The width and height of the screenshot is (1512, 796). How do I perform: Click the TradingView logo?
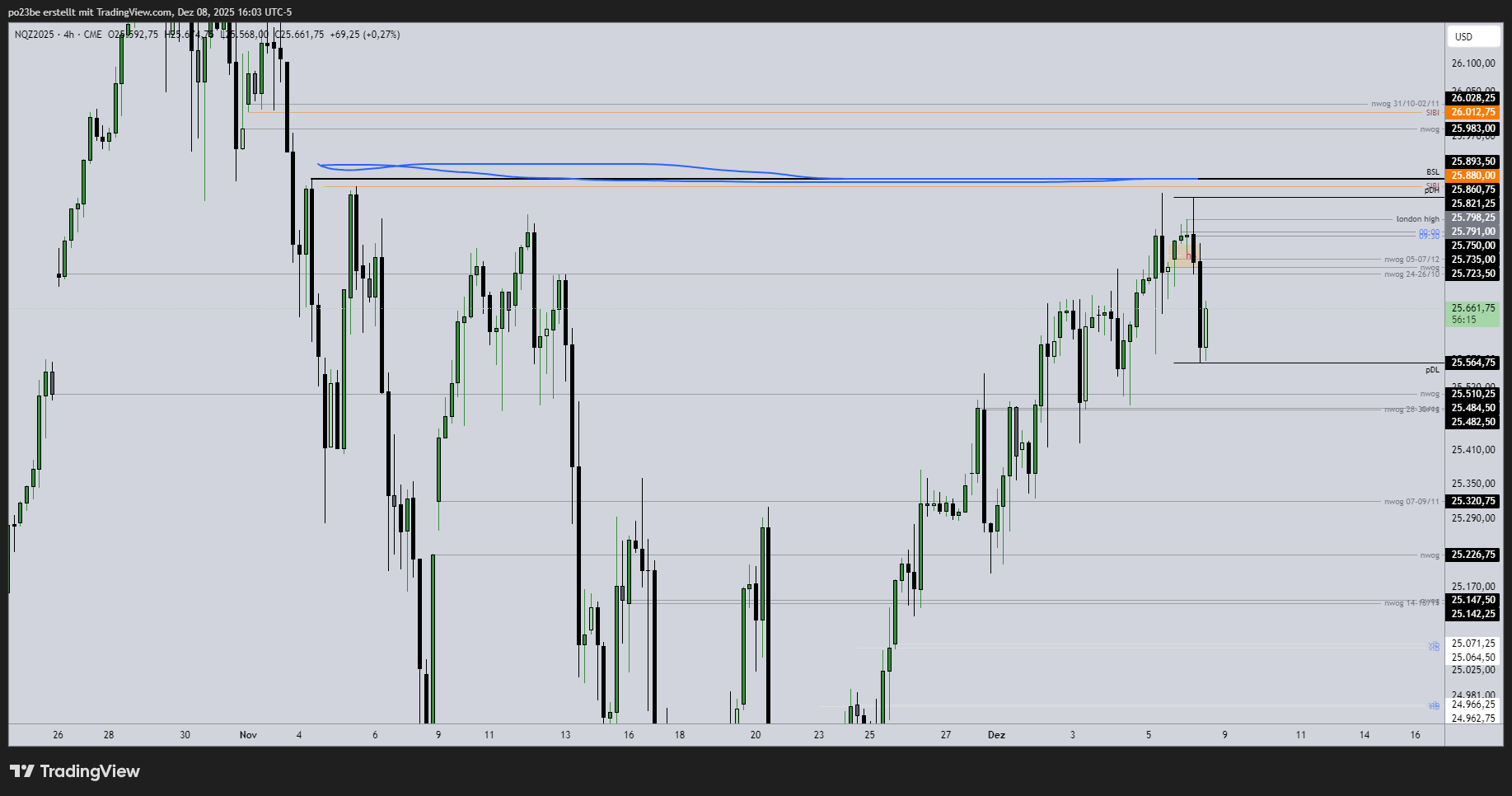[74, 770]
